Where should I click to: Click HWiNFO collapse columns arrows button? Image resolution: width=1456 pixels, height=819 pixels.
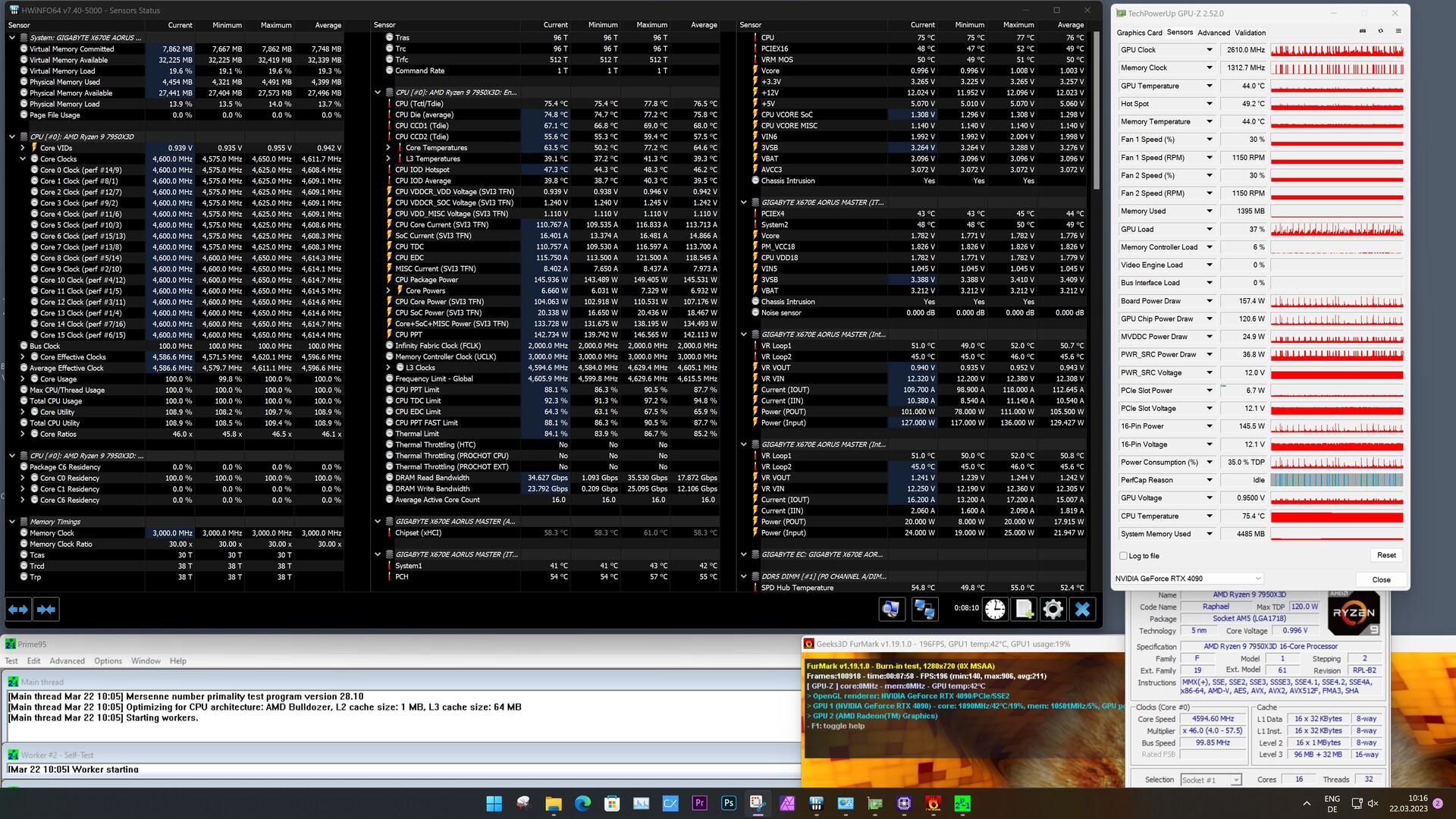[46, 609]
